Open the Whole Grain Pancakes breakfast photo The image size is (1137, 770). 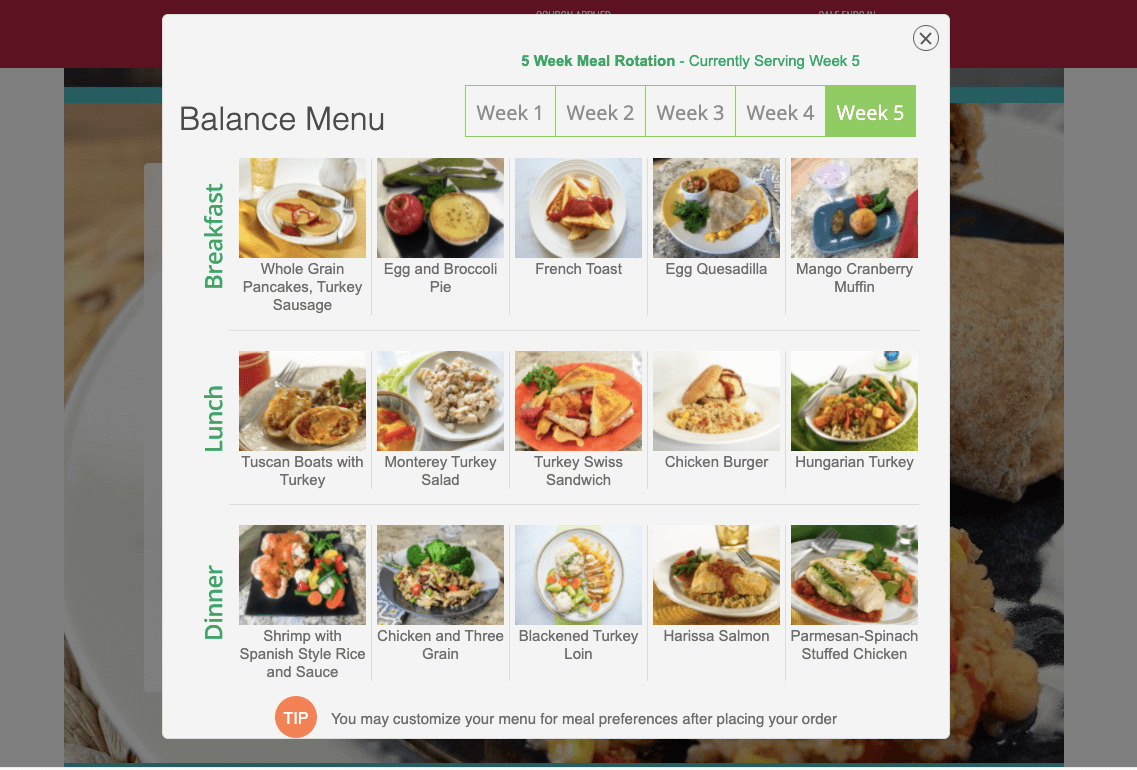pos(302,208)
